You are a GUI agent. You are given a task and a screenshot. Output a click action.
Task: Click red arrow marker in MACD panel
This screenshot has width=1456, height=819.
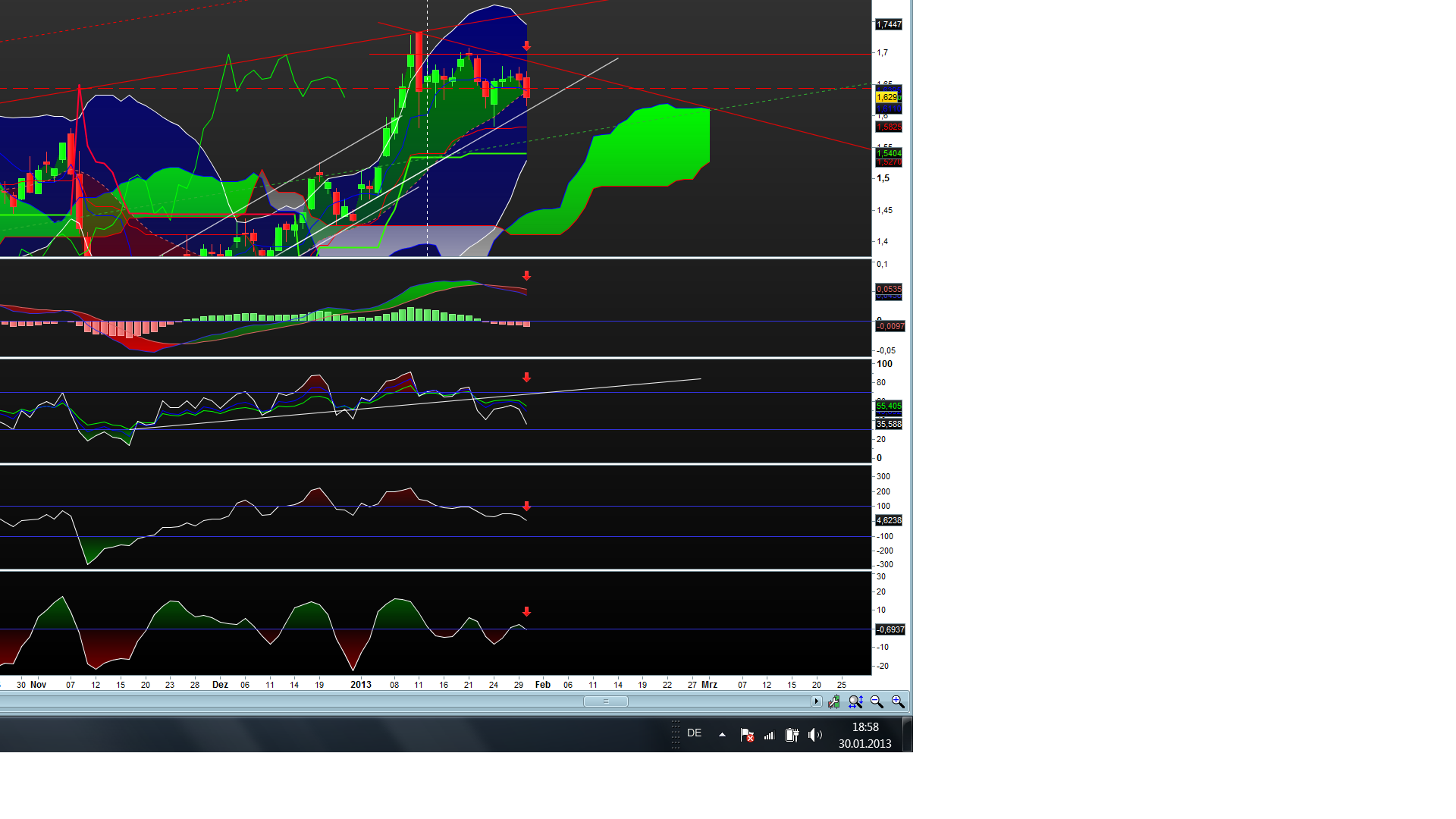pos(526,276)
